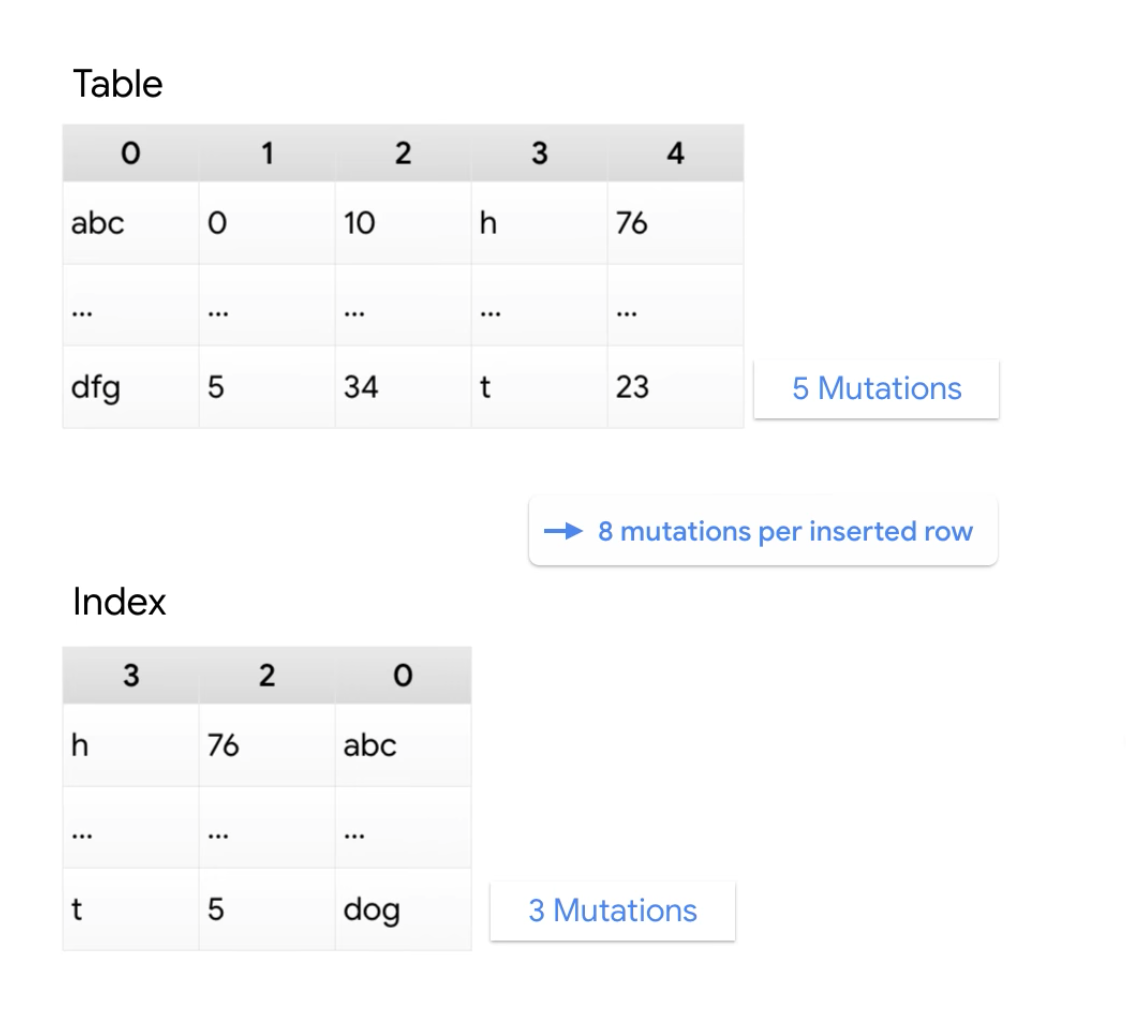Image resolution: width=1126 pixels, height=1032 pixels.
Task: Select the Table heading text
Action: [x=117, y=84]
